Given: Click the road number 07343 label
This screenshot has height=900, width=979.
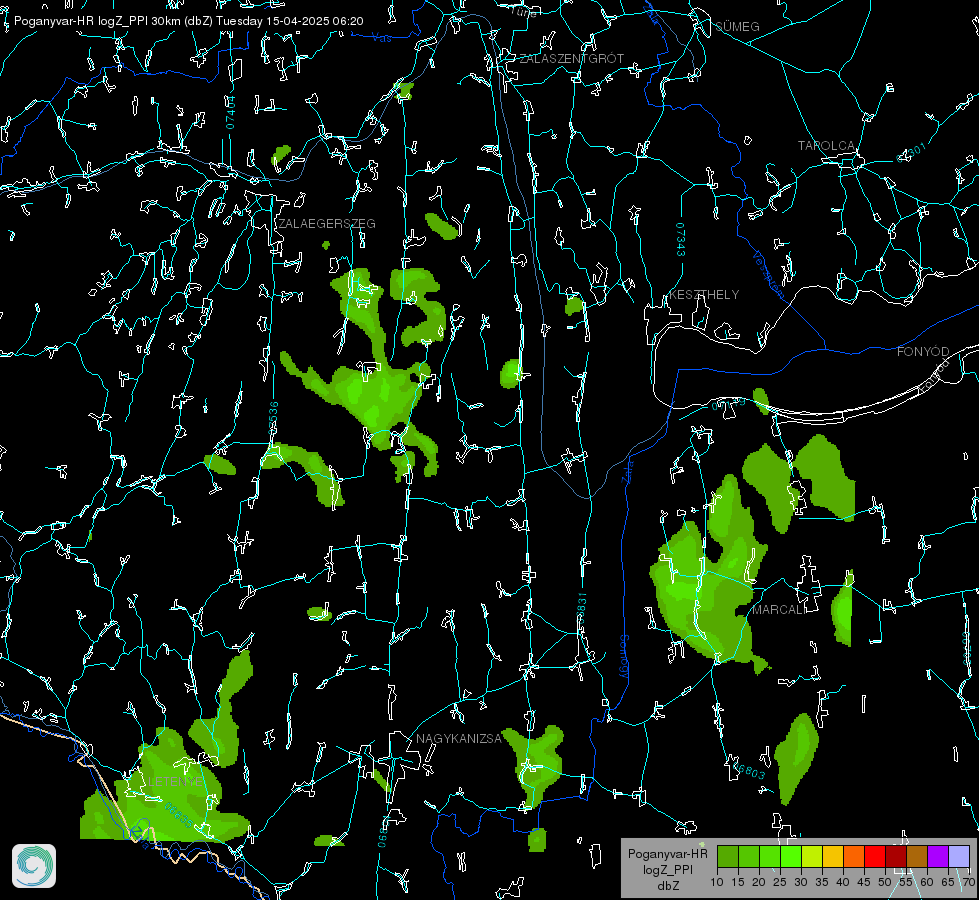Looking at the screenshot, I should (681, 239).
